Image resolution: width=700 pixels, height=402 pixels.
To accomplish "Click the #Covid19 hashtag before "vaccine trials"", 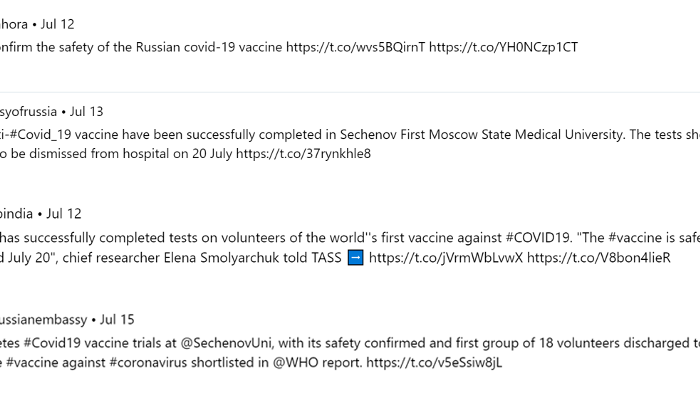I will point(52,343).
